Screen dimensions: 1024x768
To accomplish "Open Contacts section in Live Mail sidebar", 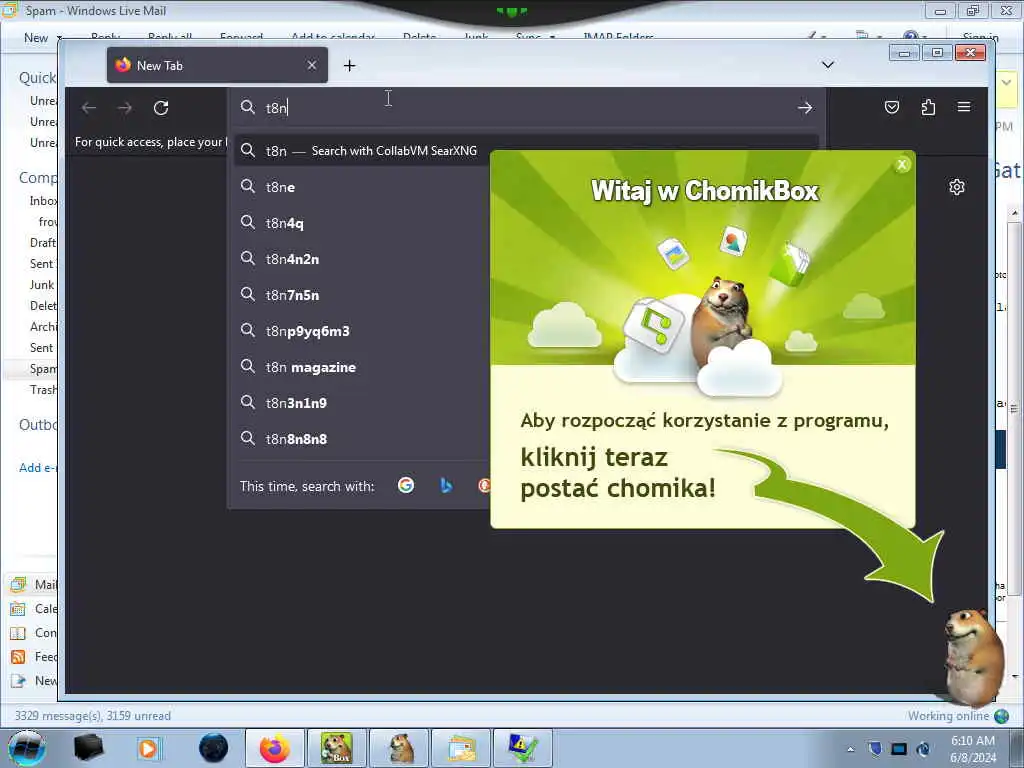I will click(x=34, y=633).
